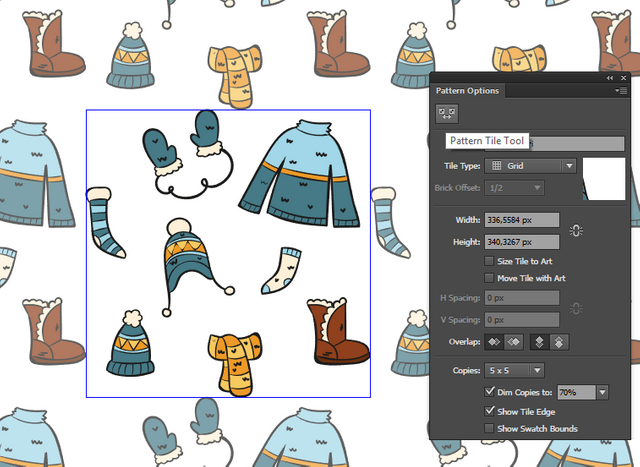
Task: Select Right in Front overlap icon
Action: point(514,342)
